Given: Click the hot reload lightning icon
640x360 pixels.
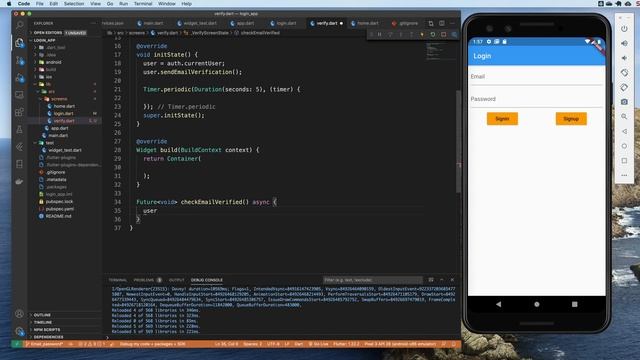Looking at the screenshot, I should click(x=422, y=35).
